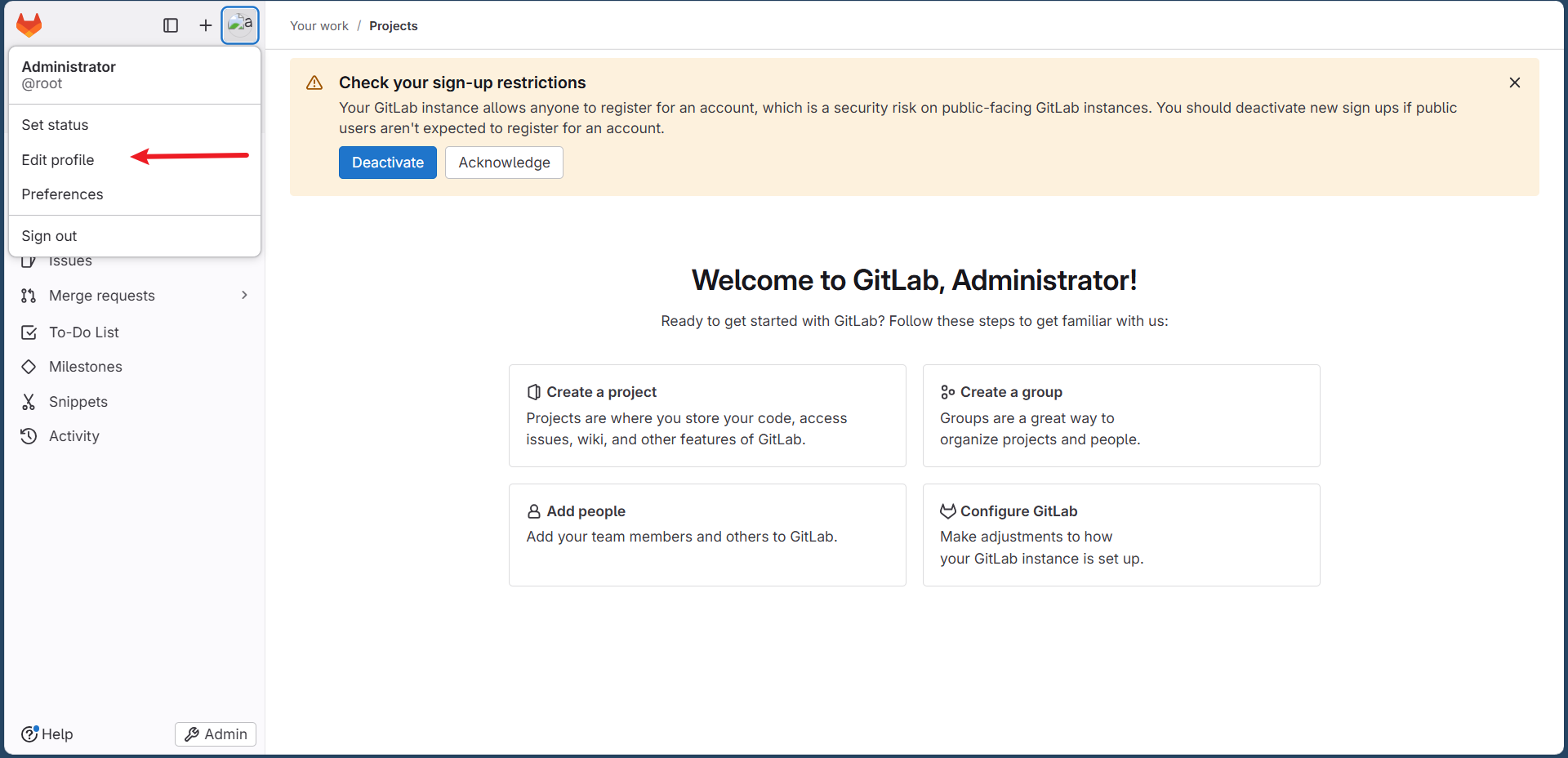Image resolution: width=1568 pixels, height=758 pixels.
Task: Click the Configure GitLab icon
Action: pyautogui.click(x=947, y=511)
